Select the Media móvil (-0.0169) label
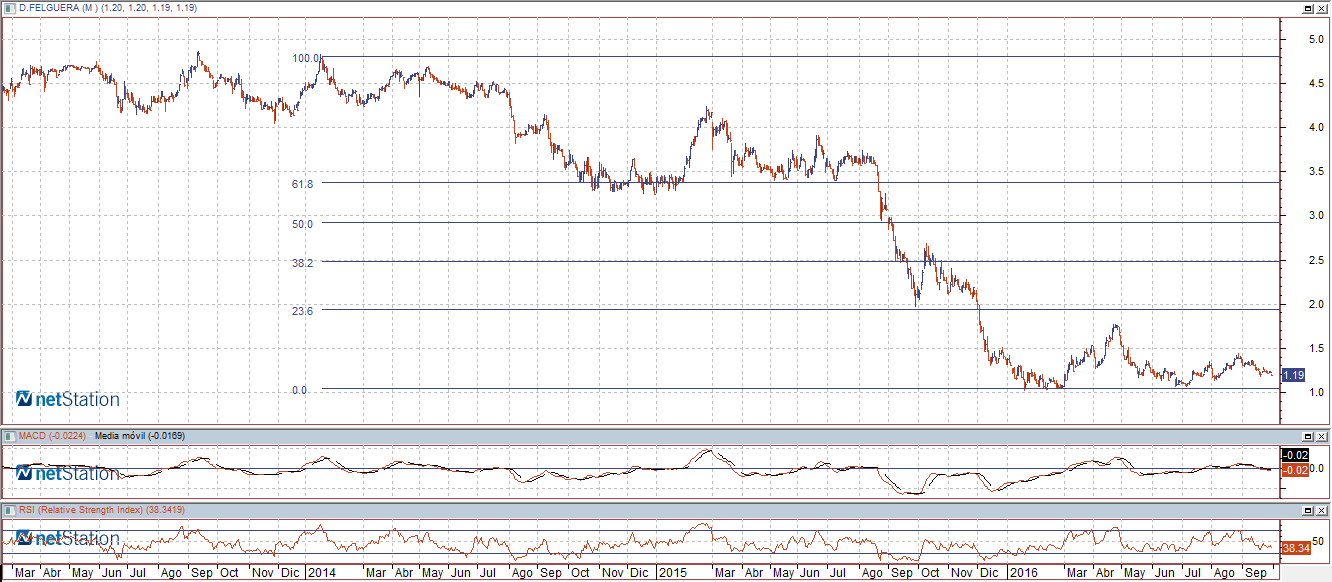The height and width of the screenshot is (582, 1332). click(x=142, y=435)
